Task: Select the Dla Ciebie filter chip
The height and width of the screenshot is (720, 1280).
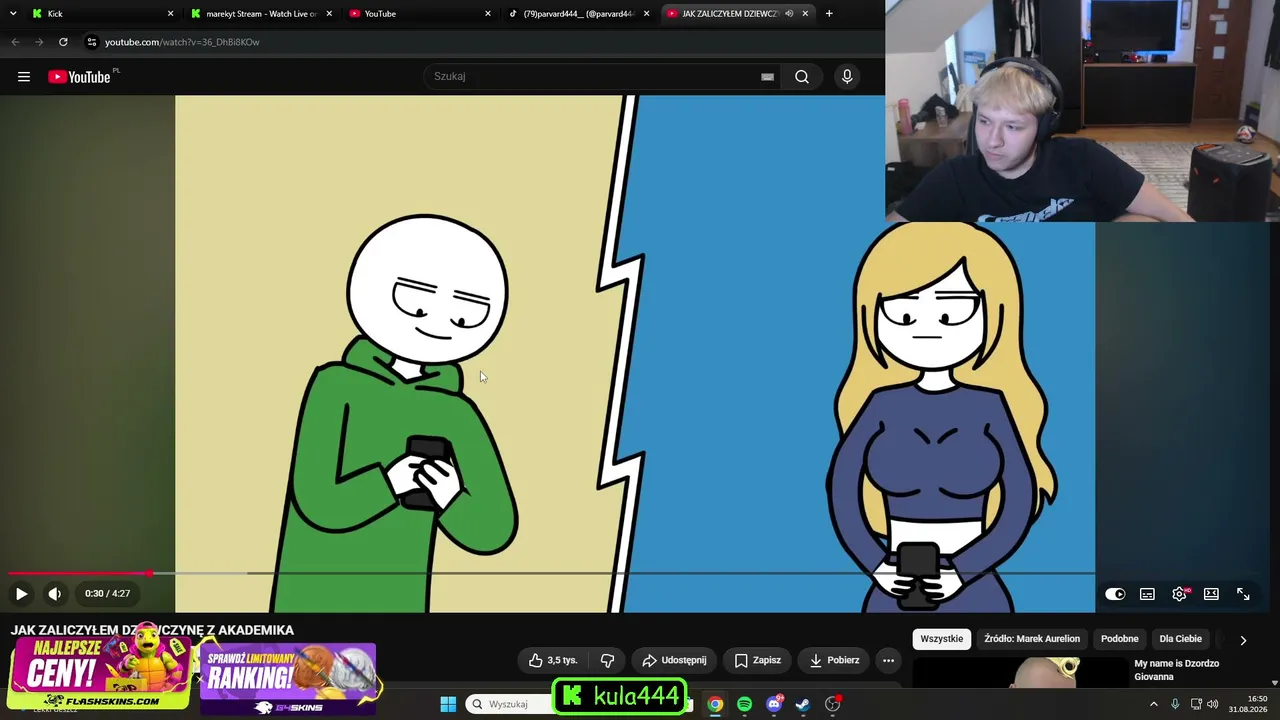Action: click(x=1181, y=639)
